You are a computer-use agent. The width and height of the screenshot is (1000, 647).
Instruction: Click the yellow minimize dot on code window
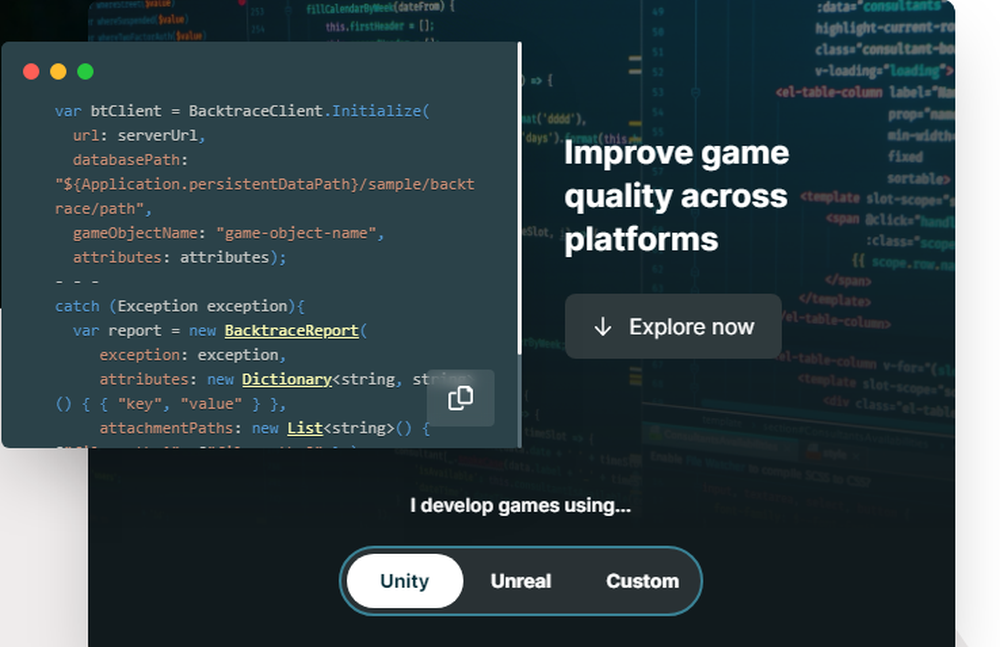58,71
